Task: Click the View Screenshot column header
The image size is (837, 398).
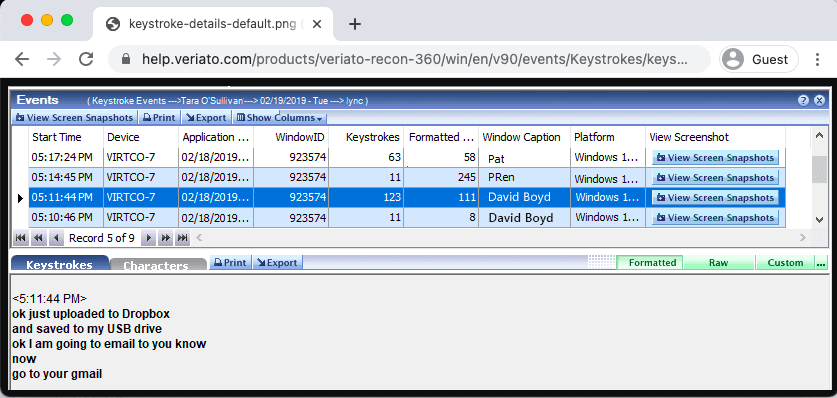Action: (715, 137)
